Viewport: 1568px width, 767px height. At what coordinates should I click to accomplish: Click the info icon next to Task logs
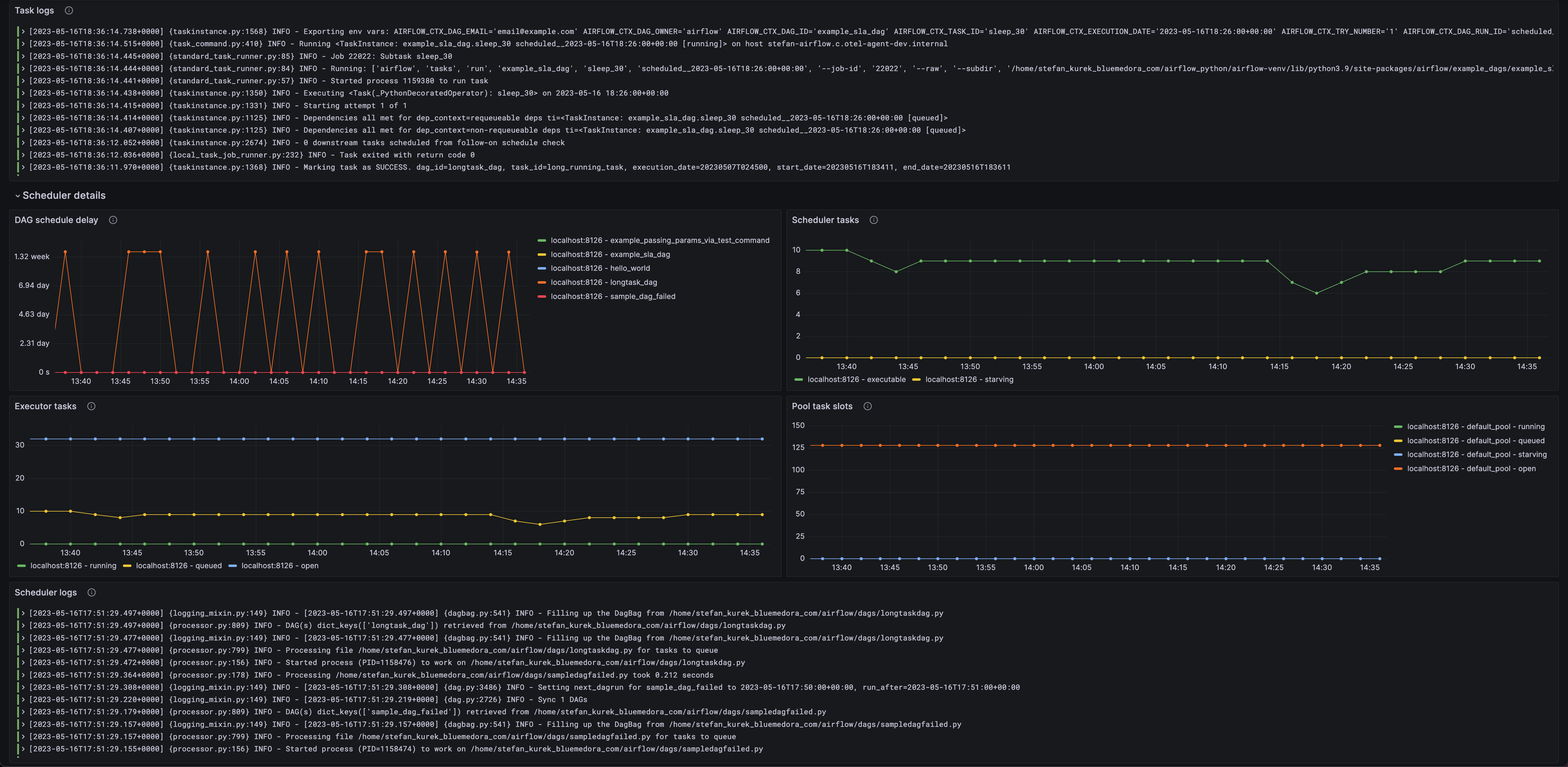coord(68,10)
